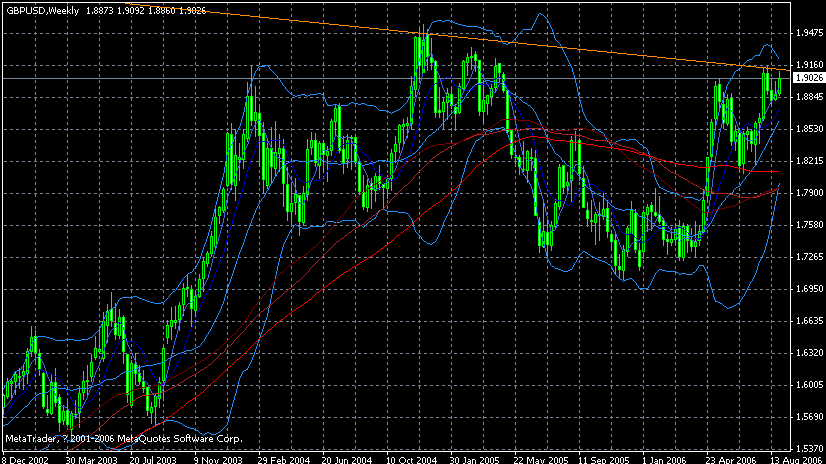Select the 10 Oct 2004 time label
This screenshot has width=826, height=464.
(x=411, y=459)
